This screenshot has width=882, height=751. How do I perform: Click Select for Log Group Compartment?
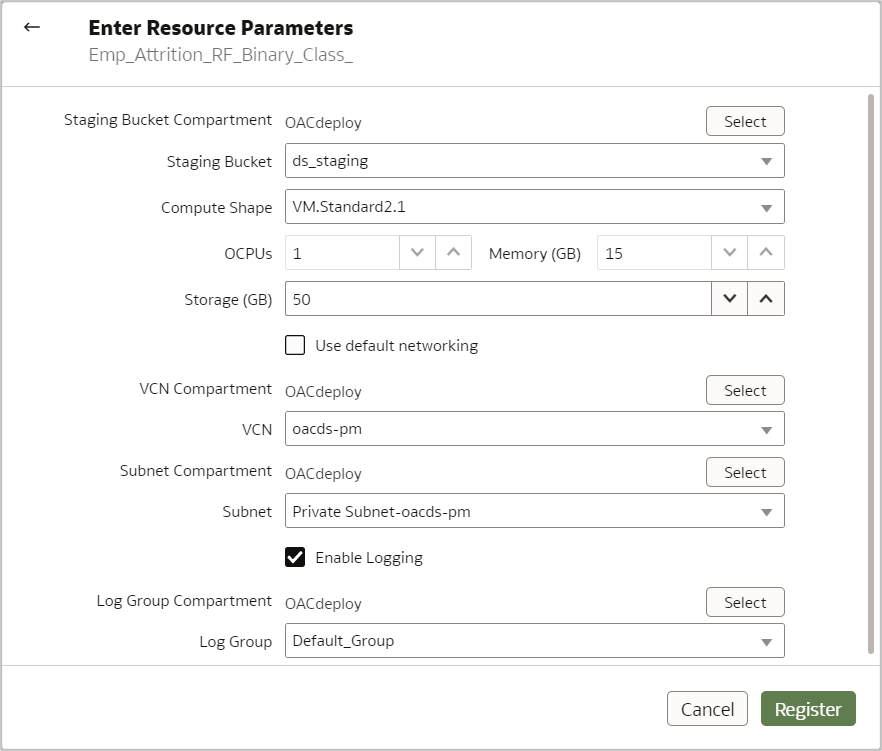click(x=745, y=603)
